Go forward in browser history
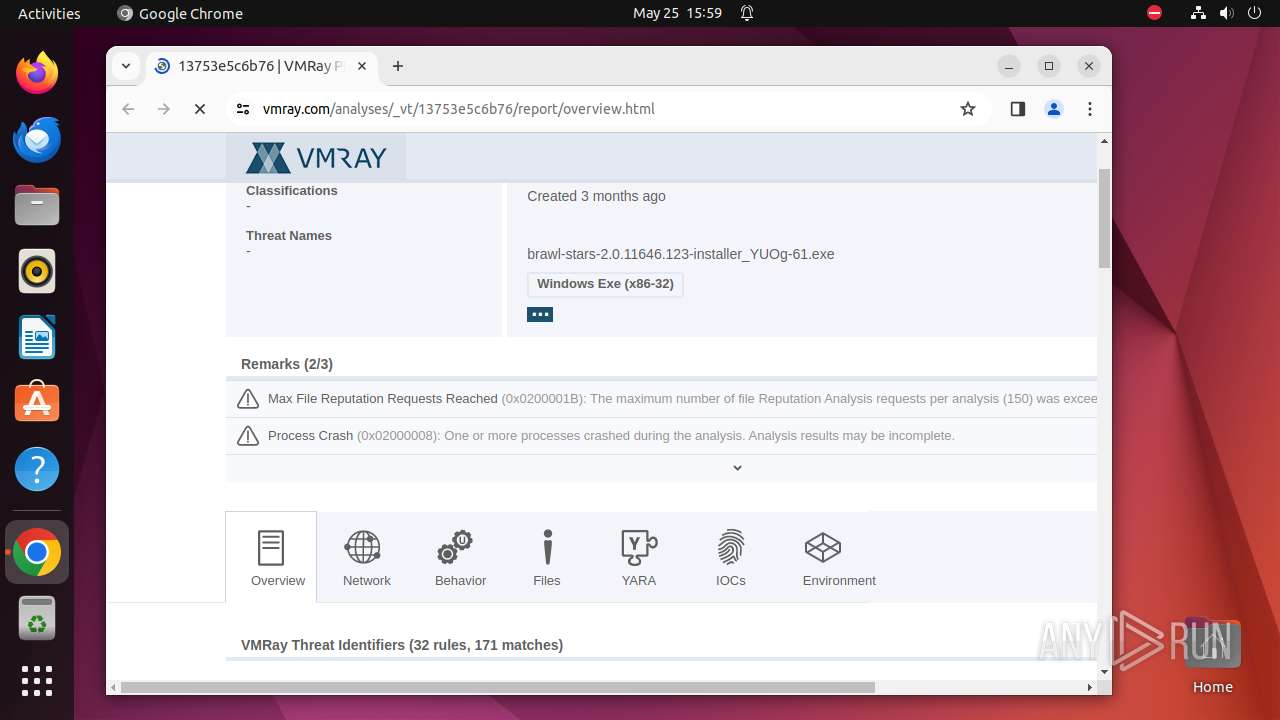This screenshot has width=1280, height=720. (164, 109)
